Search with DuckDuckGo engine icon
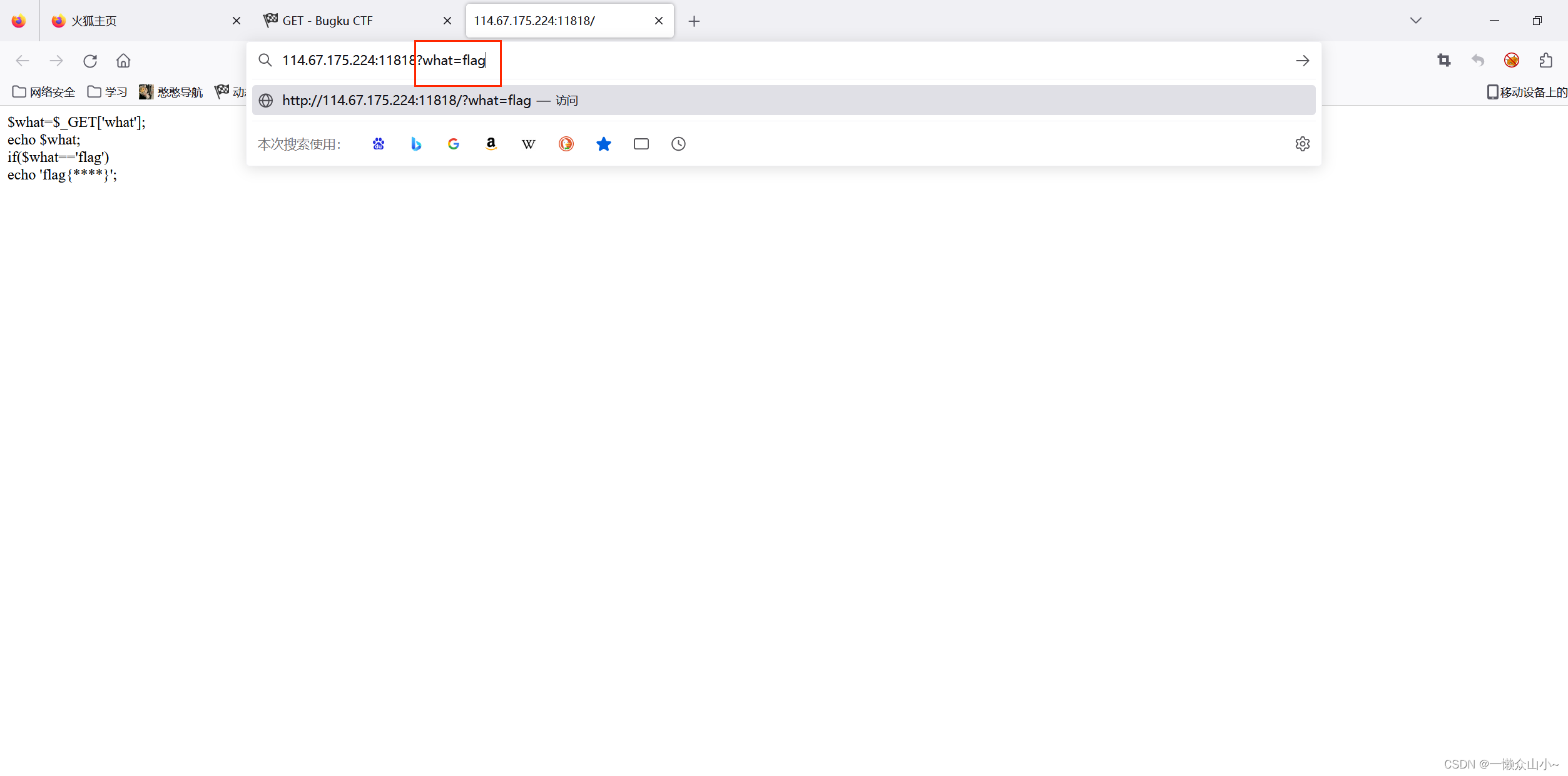 [x=566, y=144]
